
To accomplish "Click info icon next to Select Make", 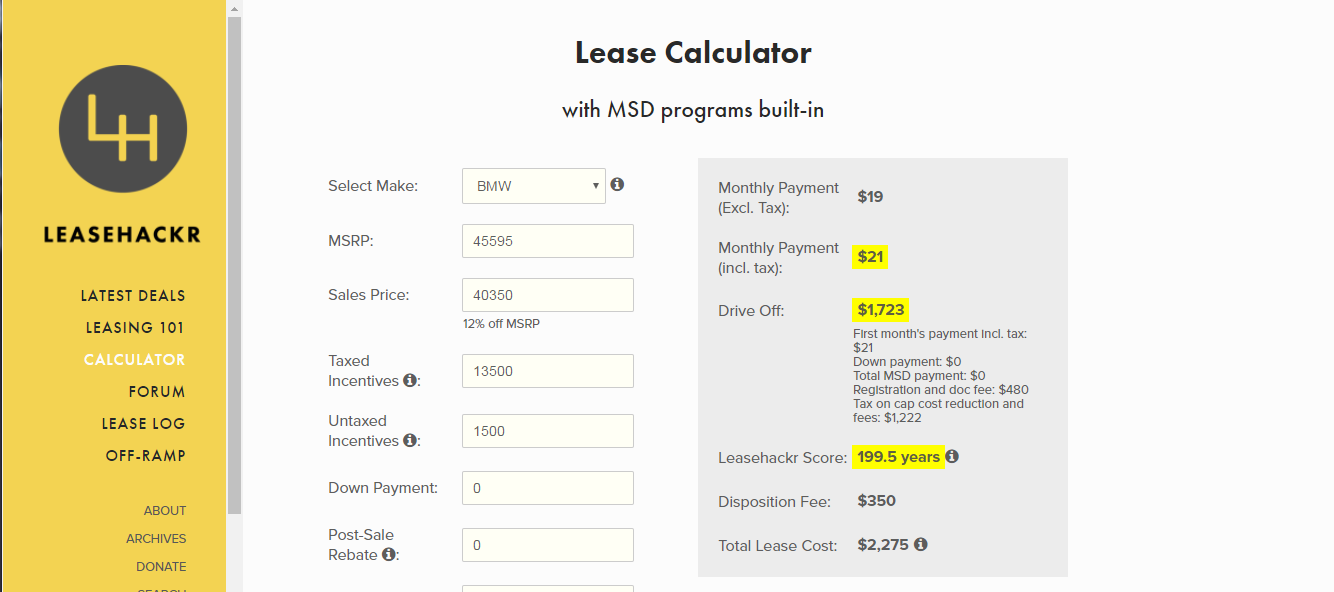I will pos(618,185).
